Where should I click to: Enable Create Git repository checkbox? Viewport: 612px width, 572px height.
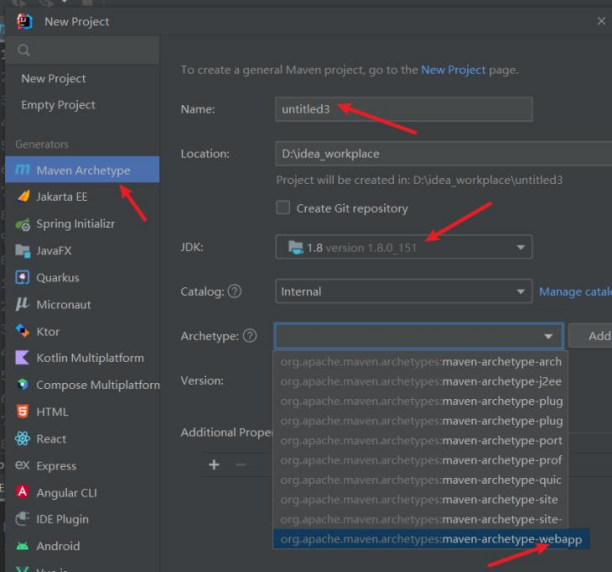pyautogui.click(x=283, y=208)
